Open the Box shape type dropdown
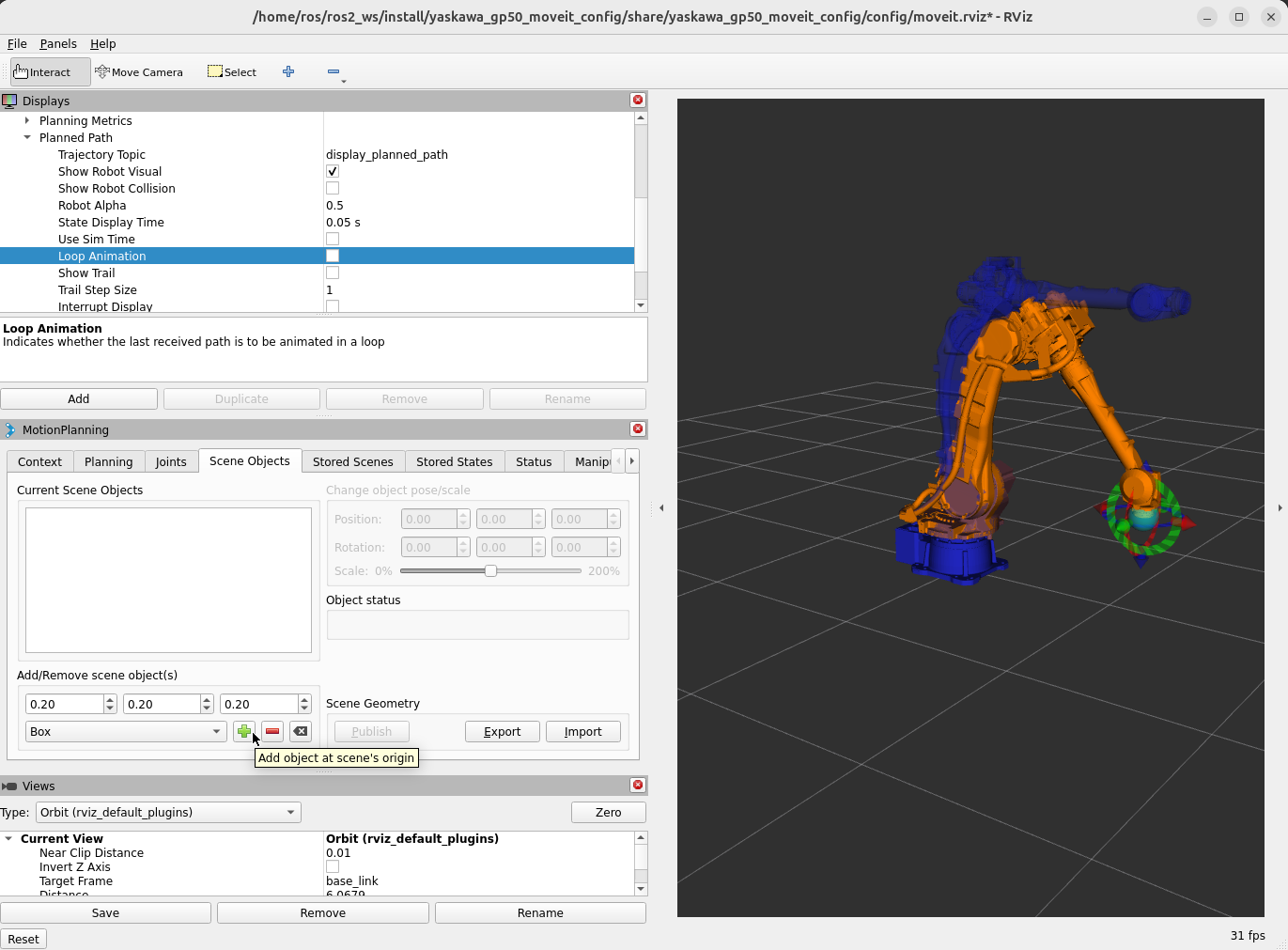 click(125, 731)
